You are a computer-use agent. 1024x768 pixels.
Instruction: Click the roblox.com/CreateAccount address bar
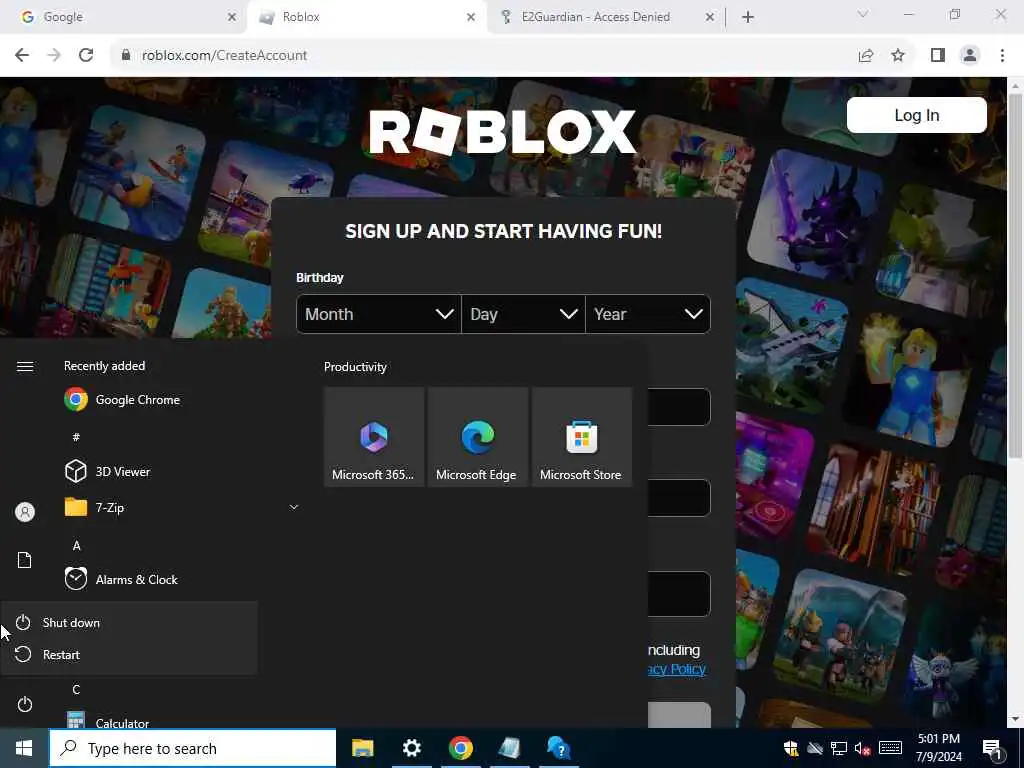(483, 56)
